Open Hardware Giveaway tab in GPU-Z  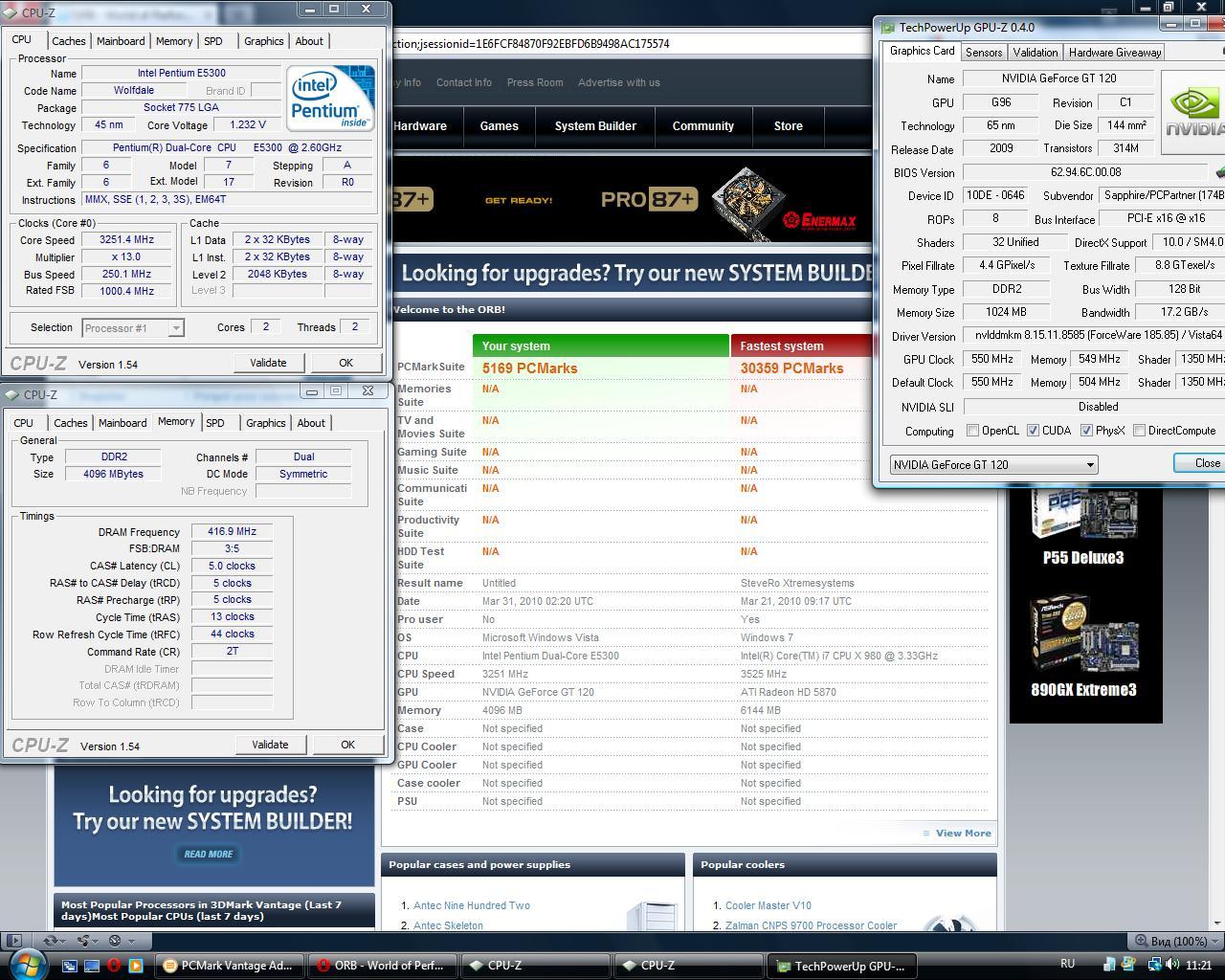coord(1115,53)
